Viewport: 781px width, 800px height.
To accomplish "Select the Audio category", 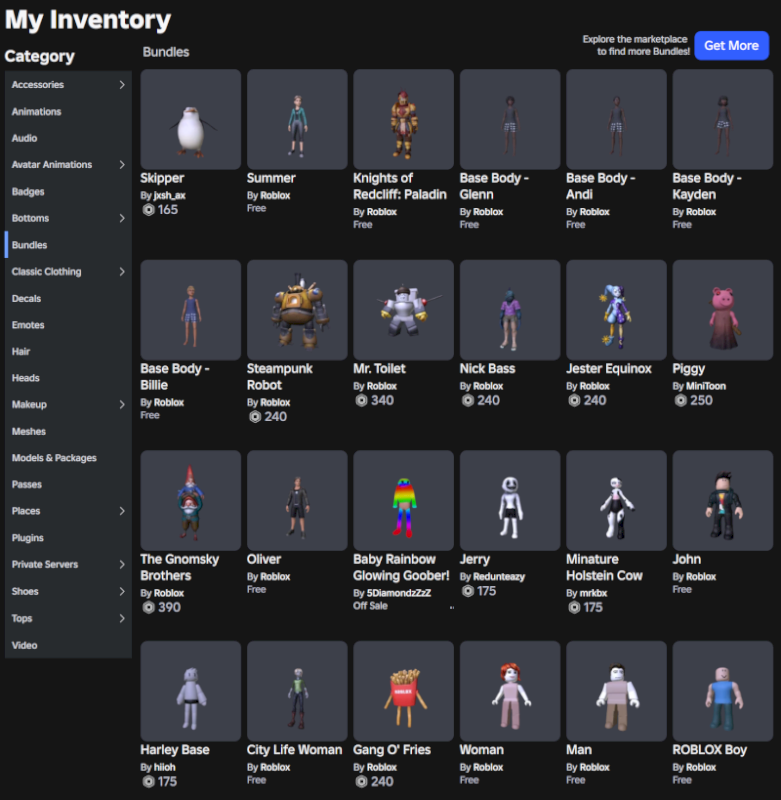I will tap(68, 138).
